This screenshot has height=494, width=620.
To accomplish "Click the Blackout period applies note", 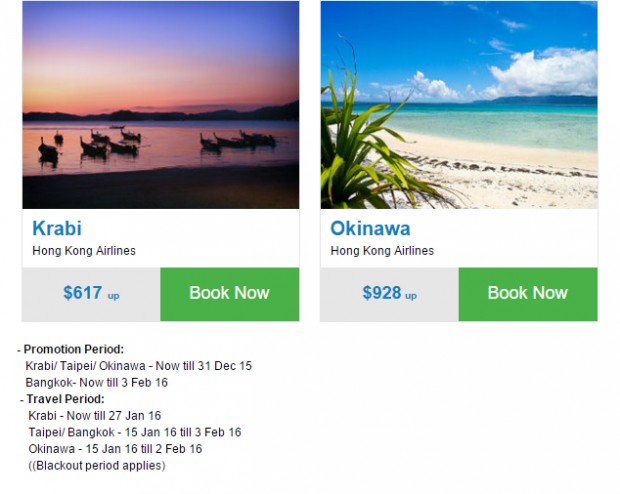I will click(97, 466).
